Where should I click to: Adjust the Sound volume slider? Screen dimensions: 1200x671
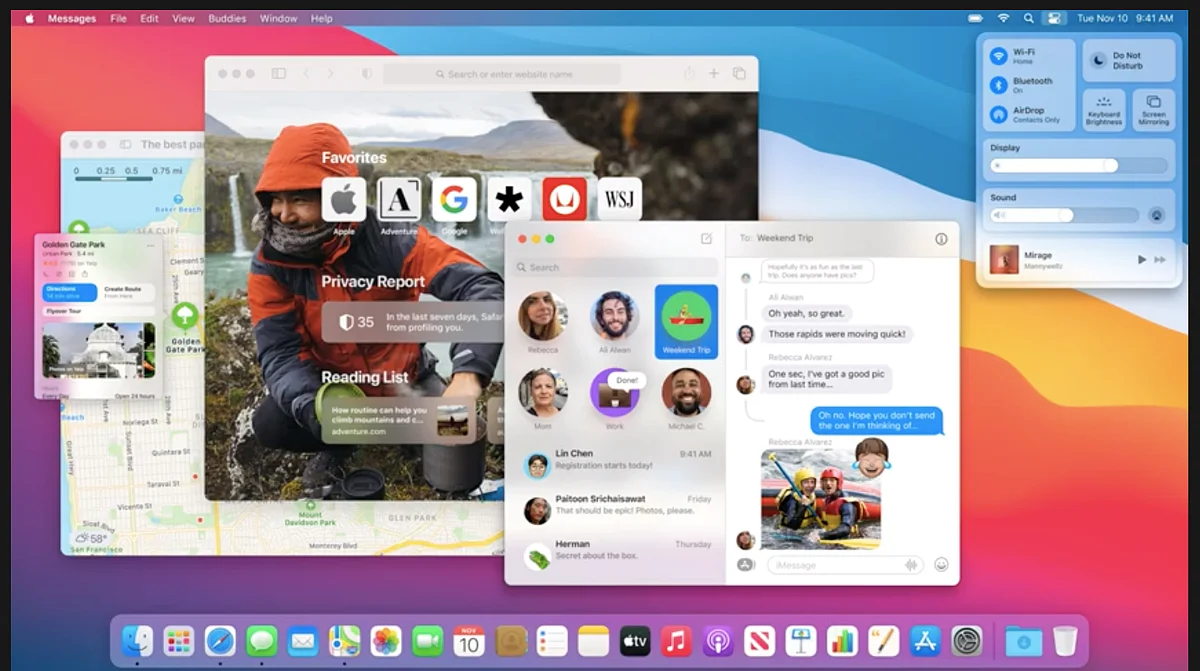point(1064,215)
